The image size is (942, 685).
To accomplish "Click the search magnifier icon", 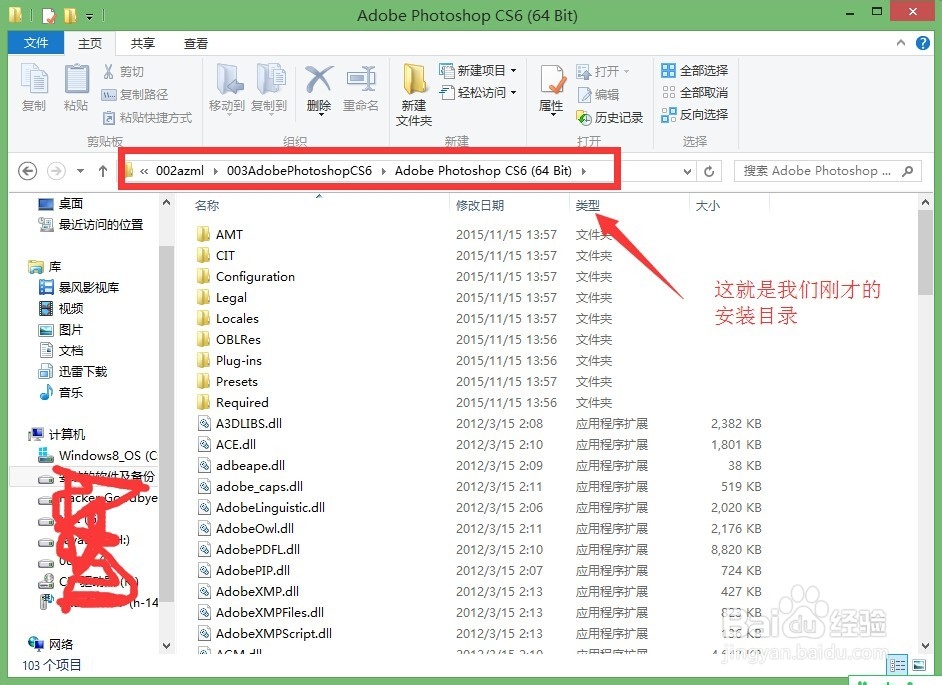I will (x=907, y=171).
